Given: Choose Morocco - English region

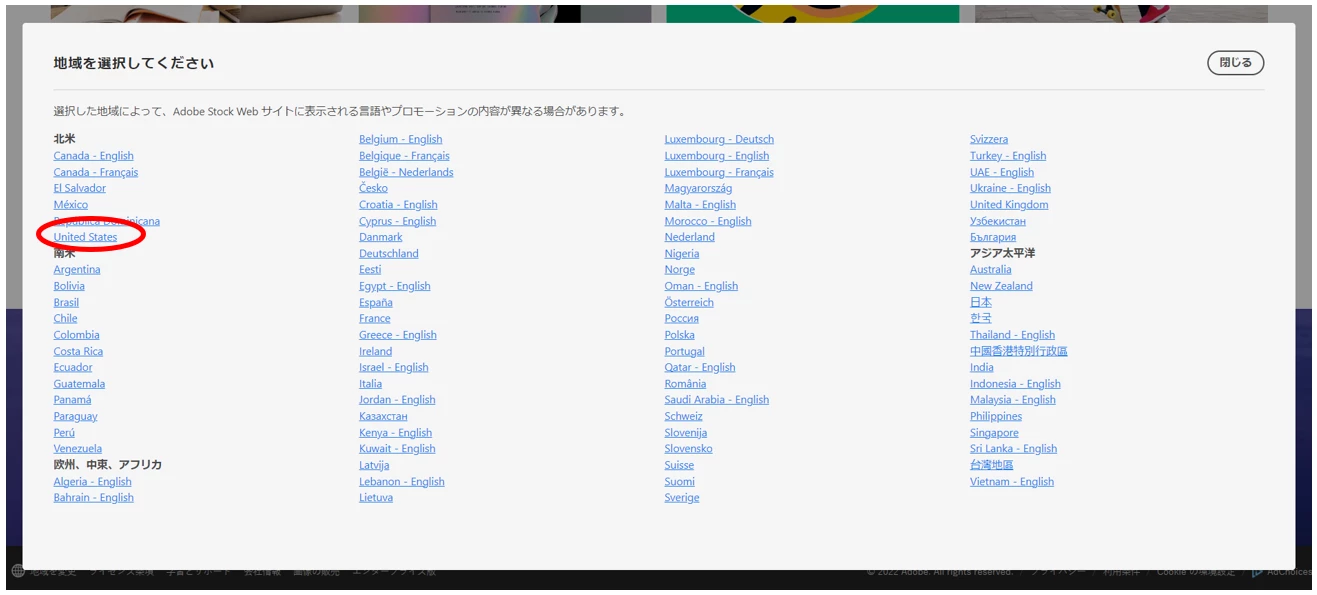Looking at the screenshot, I should [x=708, y=221].
